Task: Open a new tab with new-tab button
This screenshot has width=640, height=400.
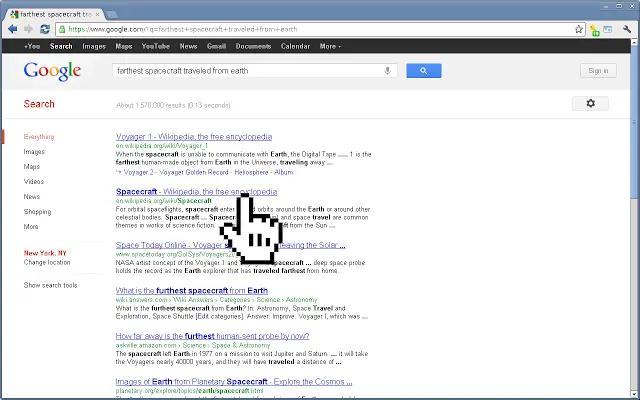Action: click(111, 15)
